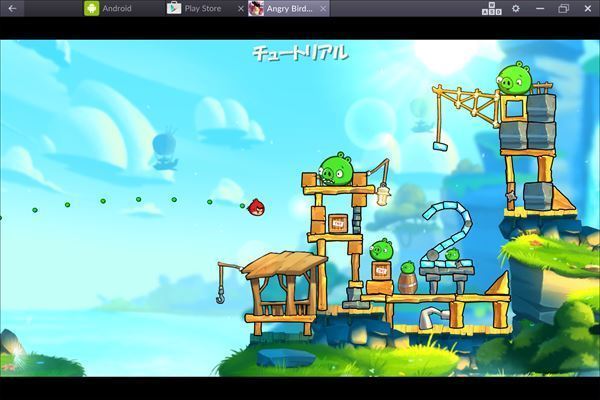This screenshot has width=600, height=400.
Task: Tap the large pig atop the right stone tower
Action: click(514, 78)
